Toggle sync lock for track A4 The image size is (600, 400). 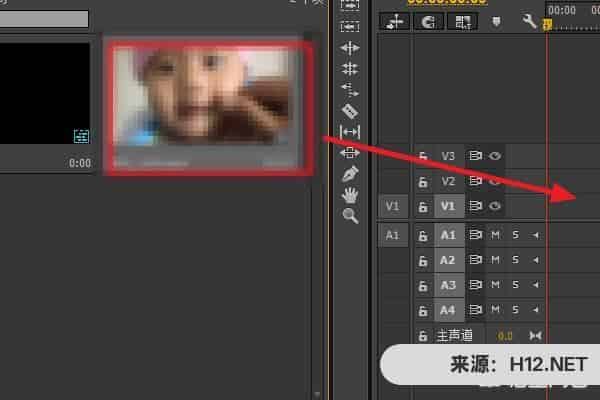click(475, 310)
